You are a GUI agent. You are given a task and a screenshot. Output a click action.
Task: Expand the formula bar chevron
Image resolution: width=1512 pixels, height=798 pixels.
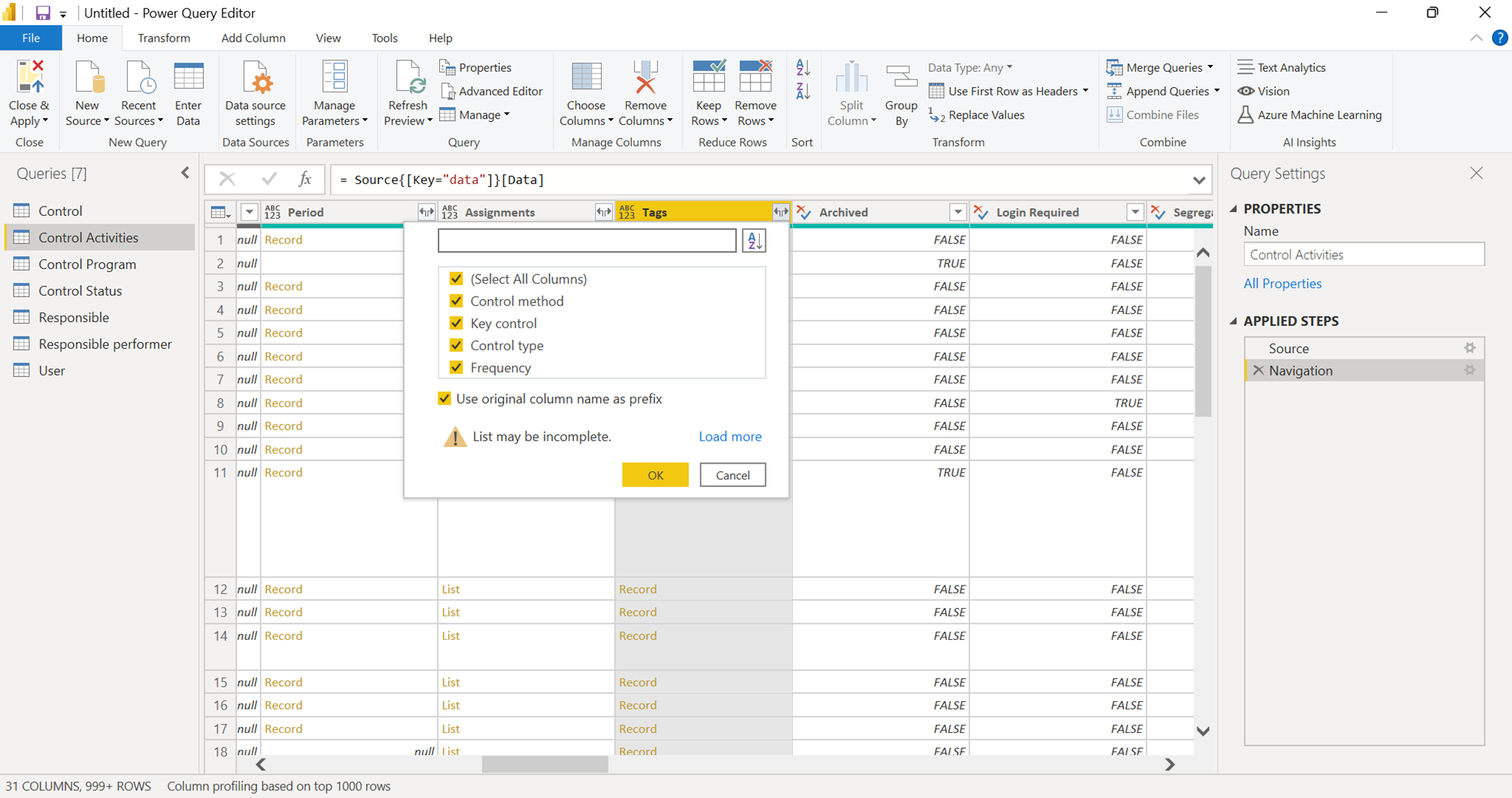[1199, 180]
